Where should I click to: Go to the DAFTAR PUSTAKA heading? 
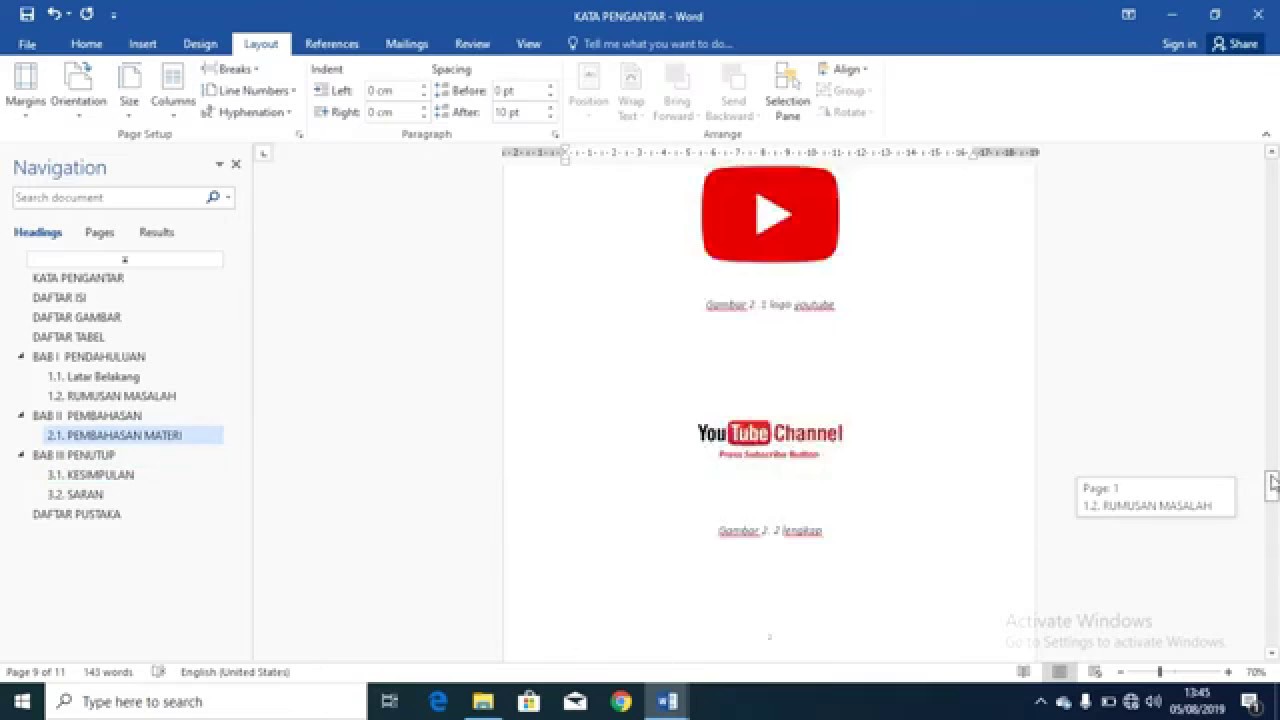click(x=76, y=514)
